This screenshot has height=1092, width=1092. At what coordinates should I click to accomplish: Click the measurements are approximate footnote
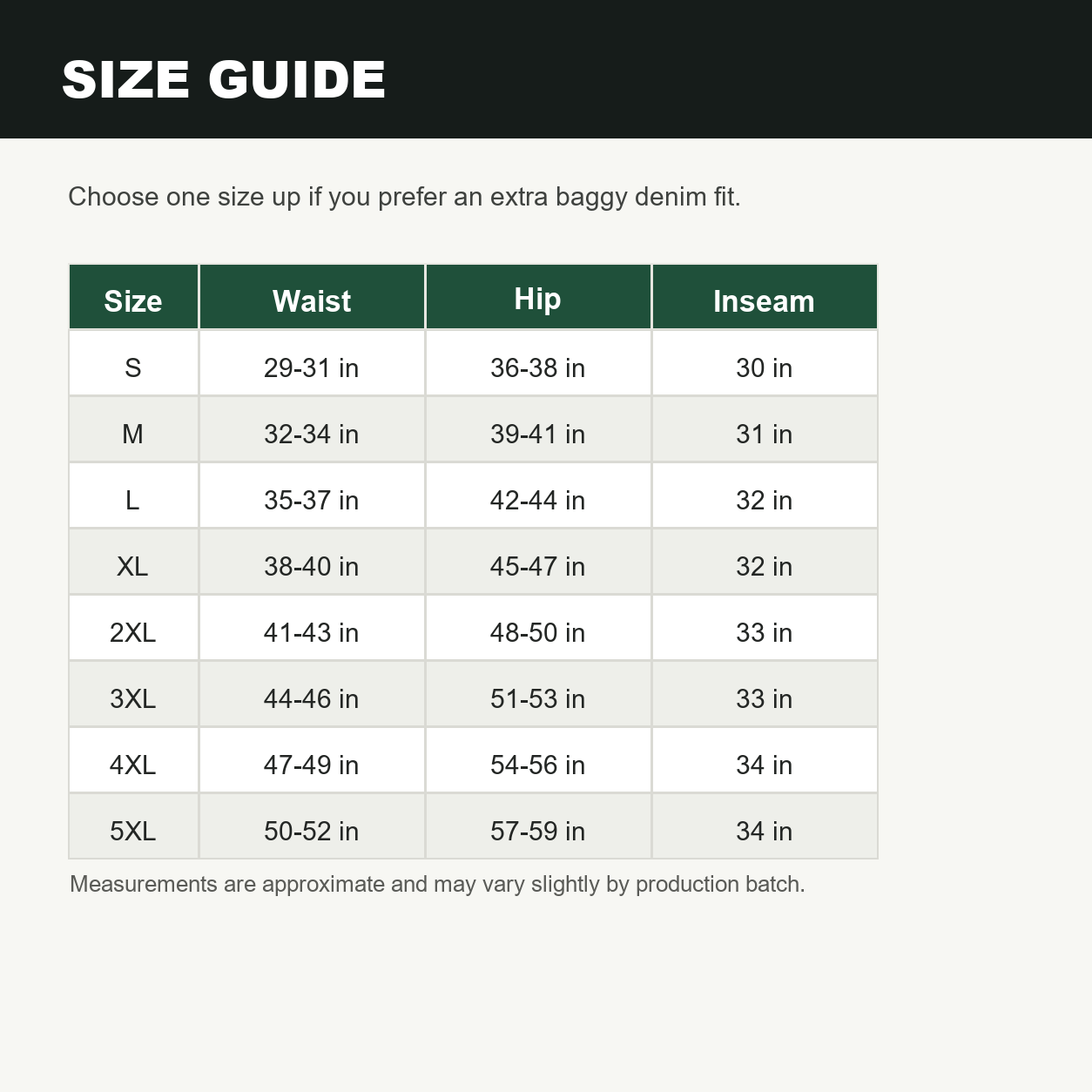pos(437,884)
